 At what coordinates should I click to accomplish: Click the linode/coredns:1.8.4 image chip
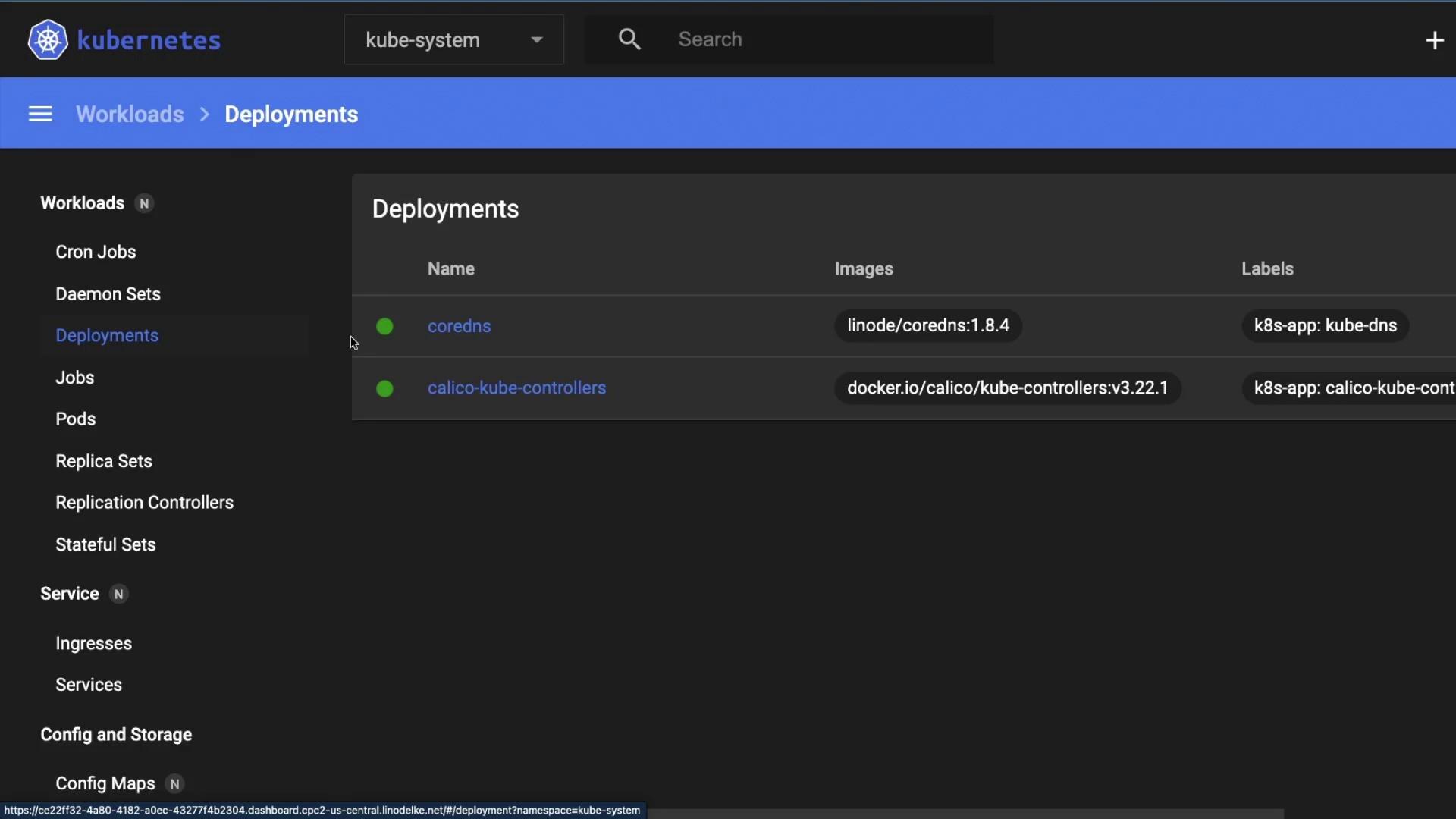tap(927, 325)
